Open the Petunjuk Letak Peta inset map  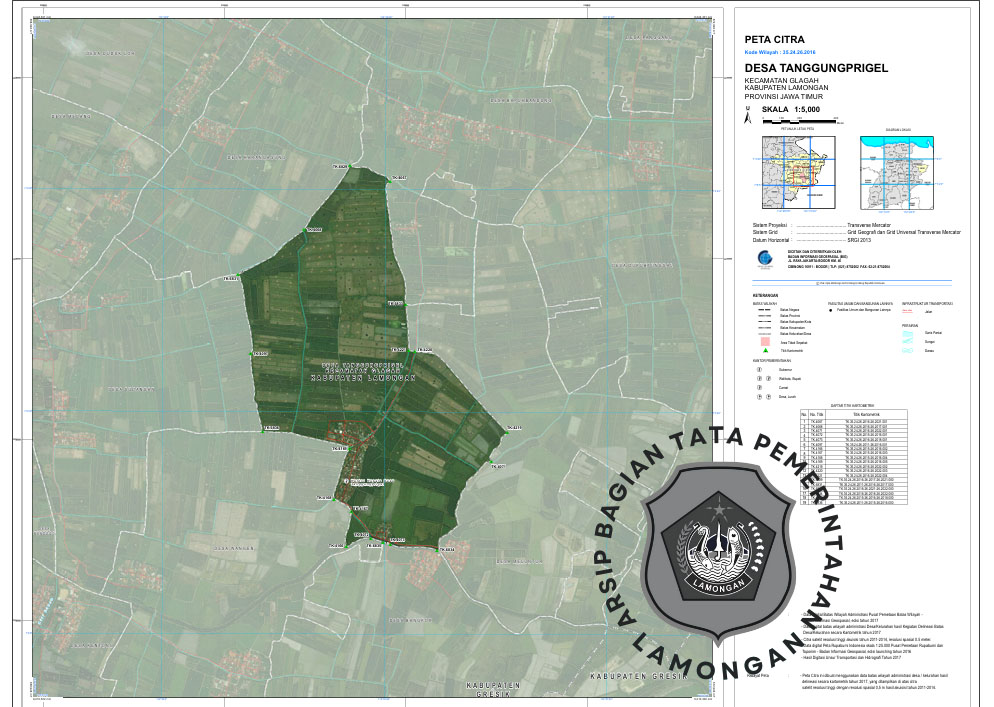point(796,171)
